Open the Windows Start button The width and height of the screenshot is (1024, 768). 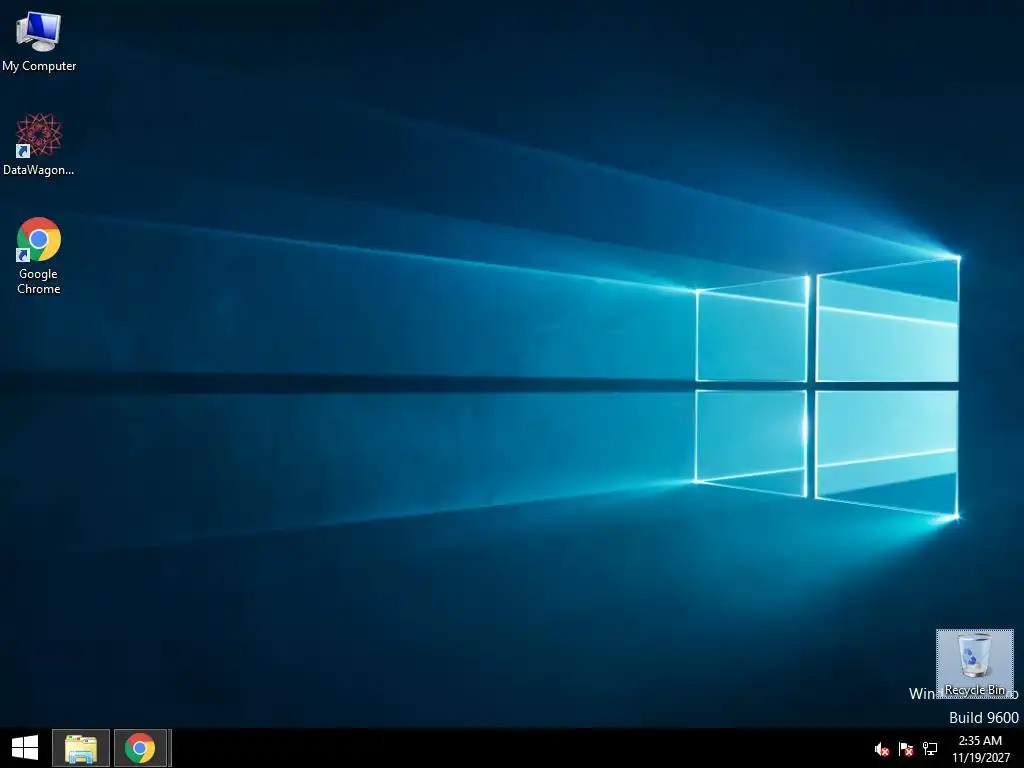tap(25, 748)
